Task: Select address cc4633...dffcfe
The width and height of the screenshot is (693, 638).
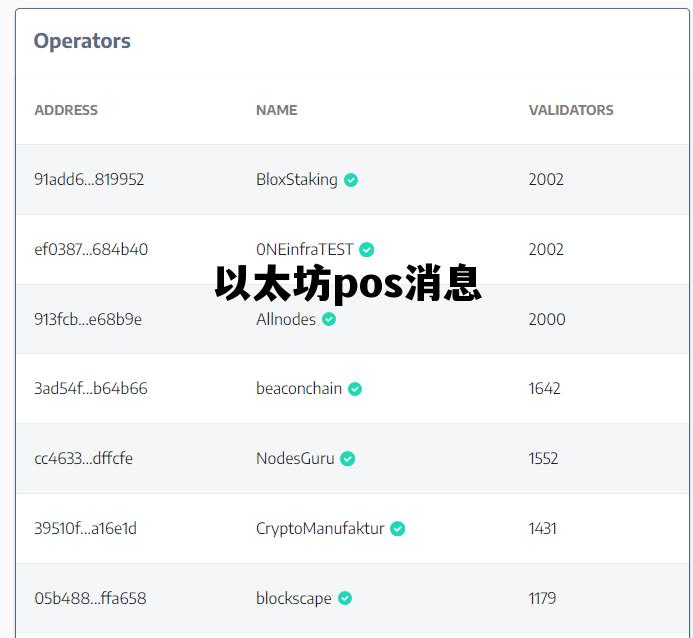Action: (84, 458)
